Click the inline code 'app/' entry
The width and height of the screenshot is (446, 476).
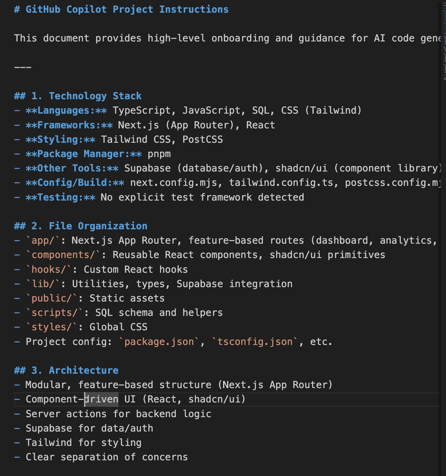43,240
